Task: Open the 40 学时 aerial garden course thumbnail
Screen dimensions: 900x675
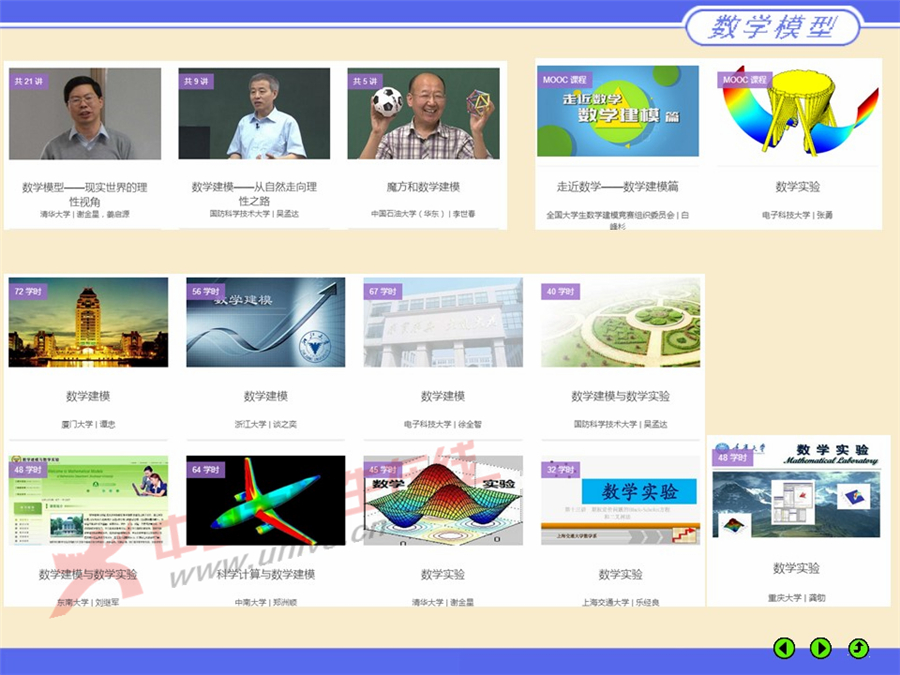Action: point(620,322)
